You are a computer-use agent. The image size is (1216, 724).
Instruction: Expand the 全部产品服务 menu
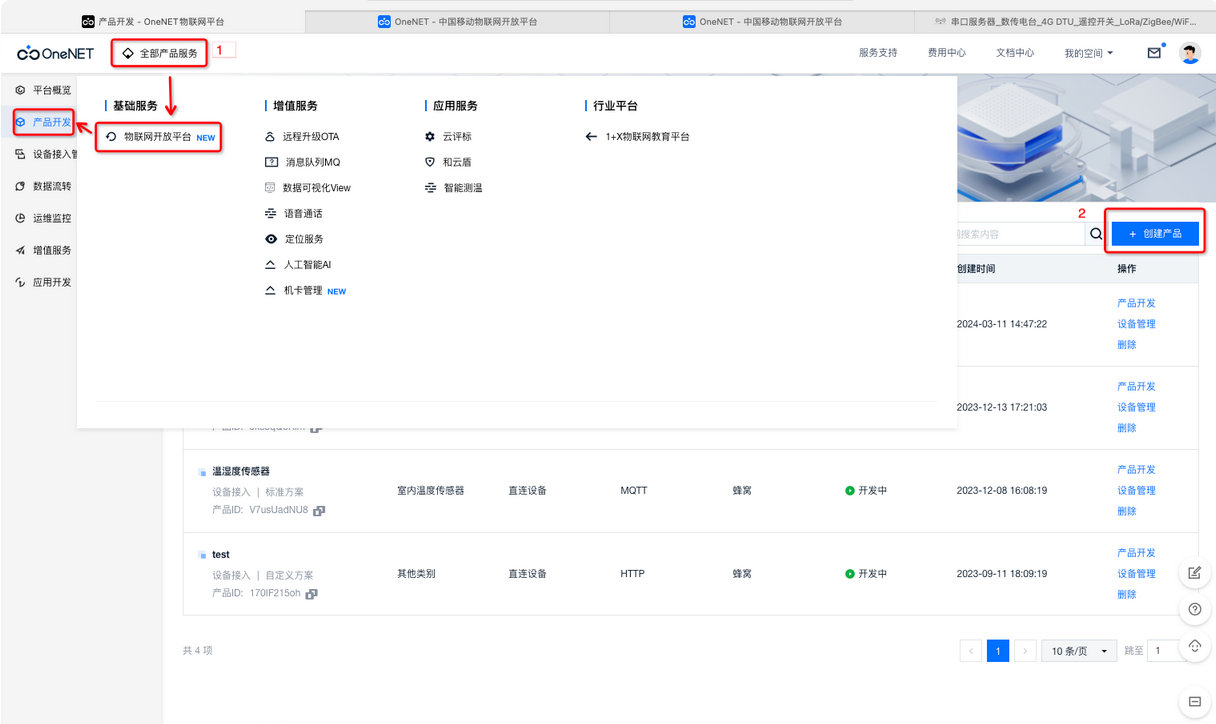(158, 53)
